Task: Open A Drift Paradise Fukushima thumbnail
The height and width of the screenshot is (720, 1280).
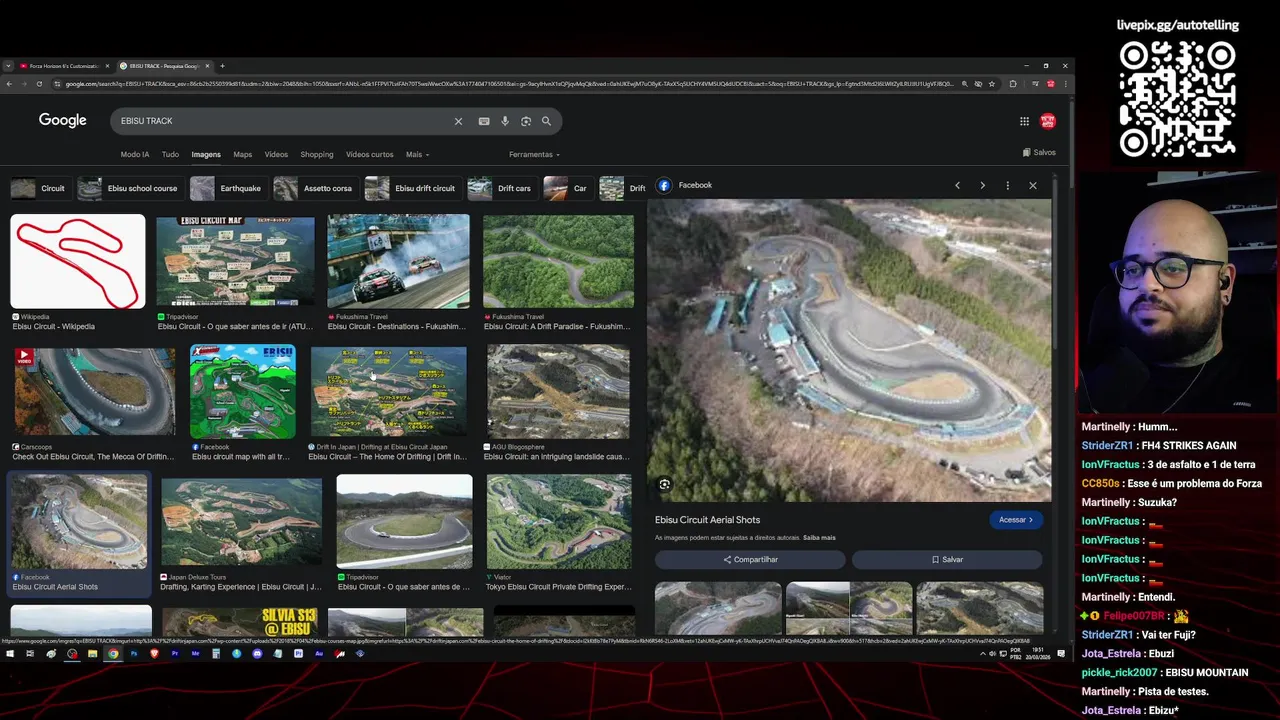Action: click(558, 261)
